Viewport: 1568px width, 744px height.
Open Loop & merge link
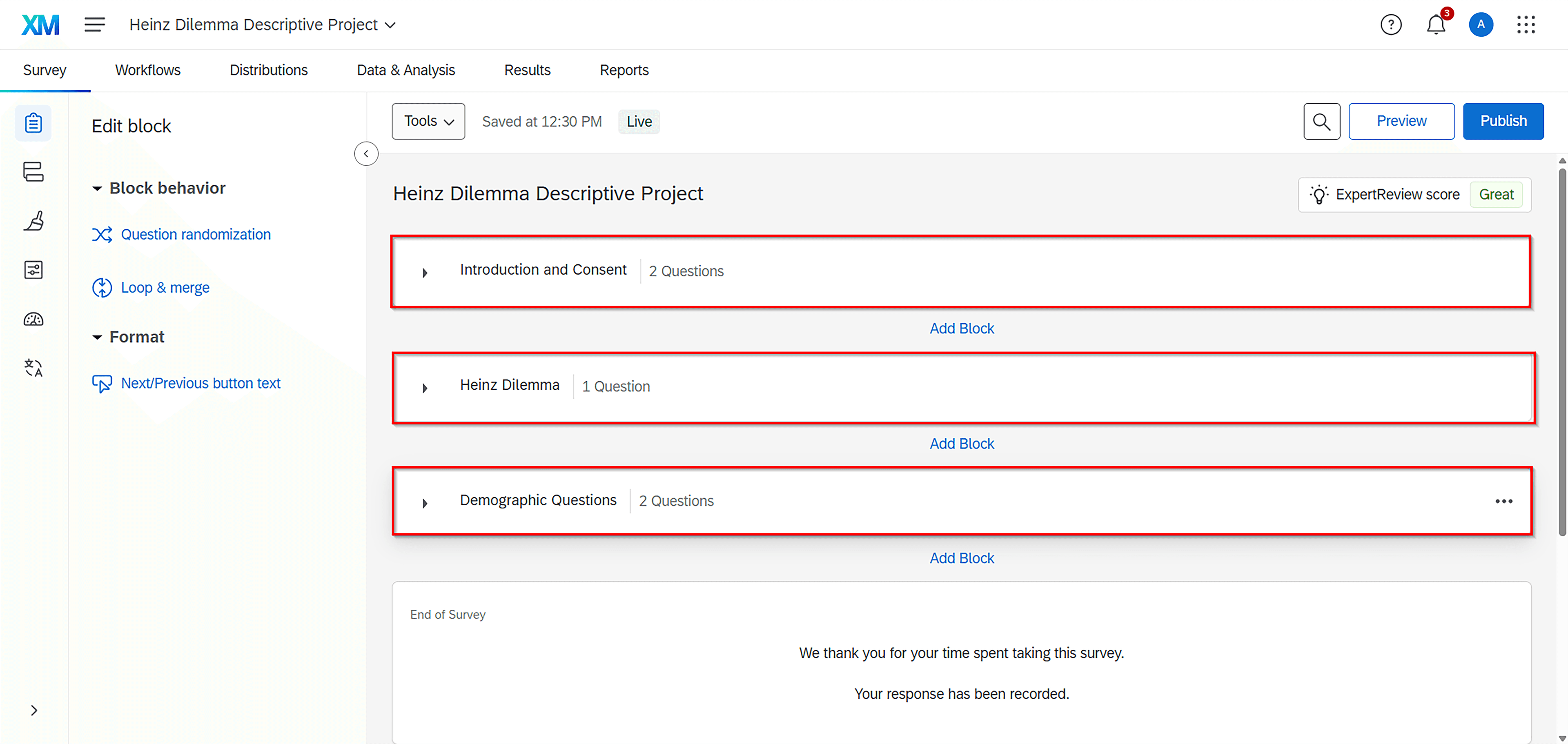point(165,287)
